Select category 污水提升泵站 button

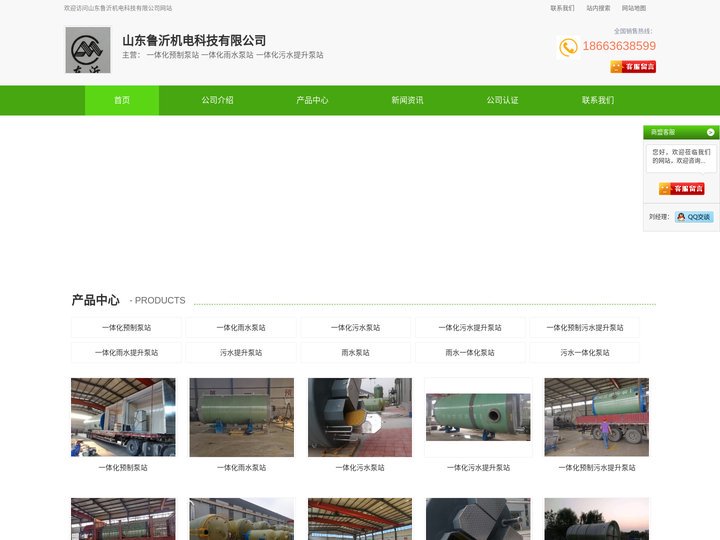click(241, 353)
